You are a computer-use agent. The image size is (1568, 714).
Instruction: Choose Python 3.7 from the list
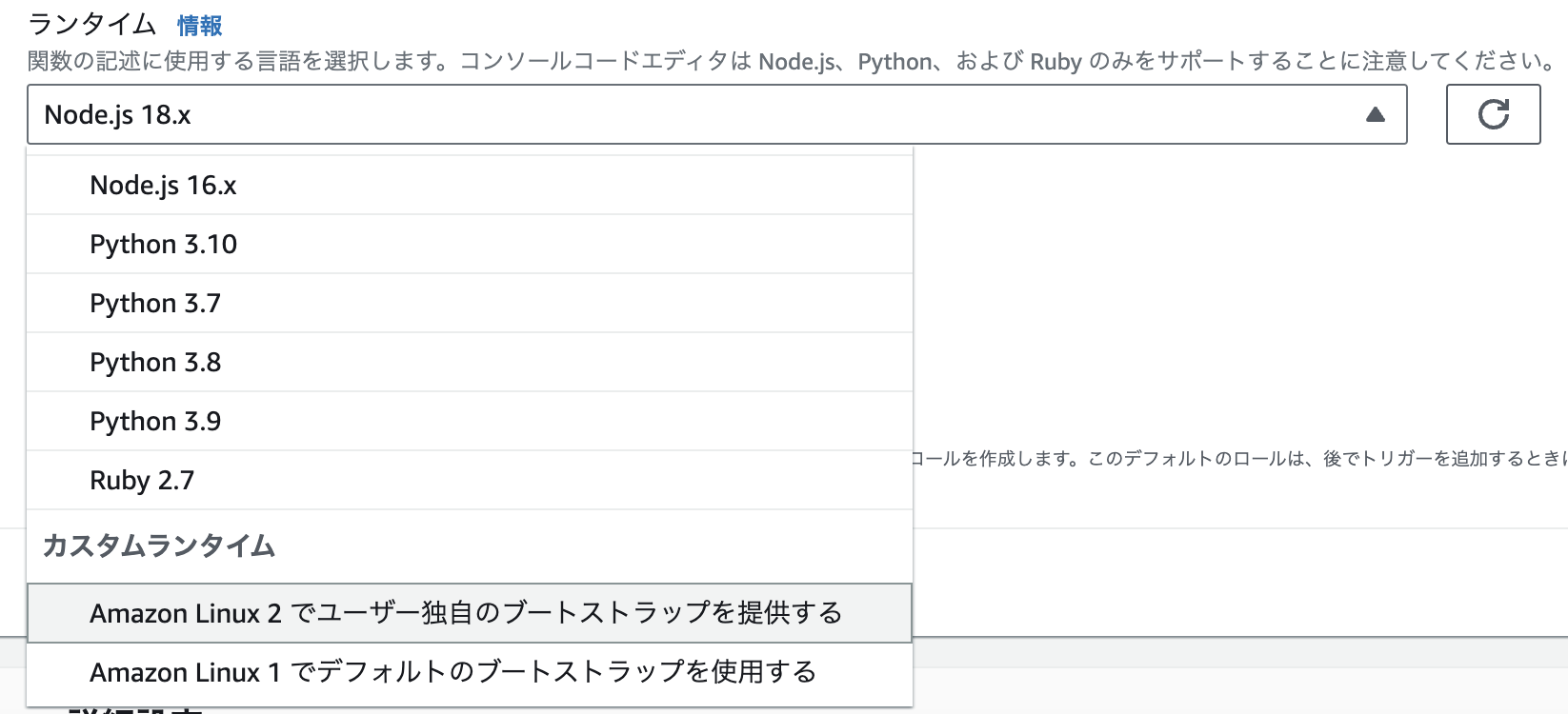click(154, 303)
